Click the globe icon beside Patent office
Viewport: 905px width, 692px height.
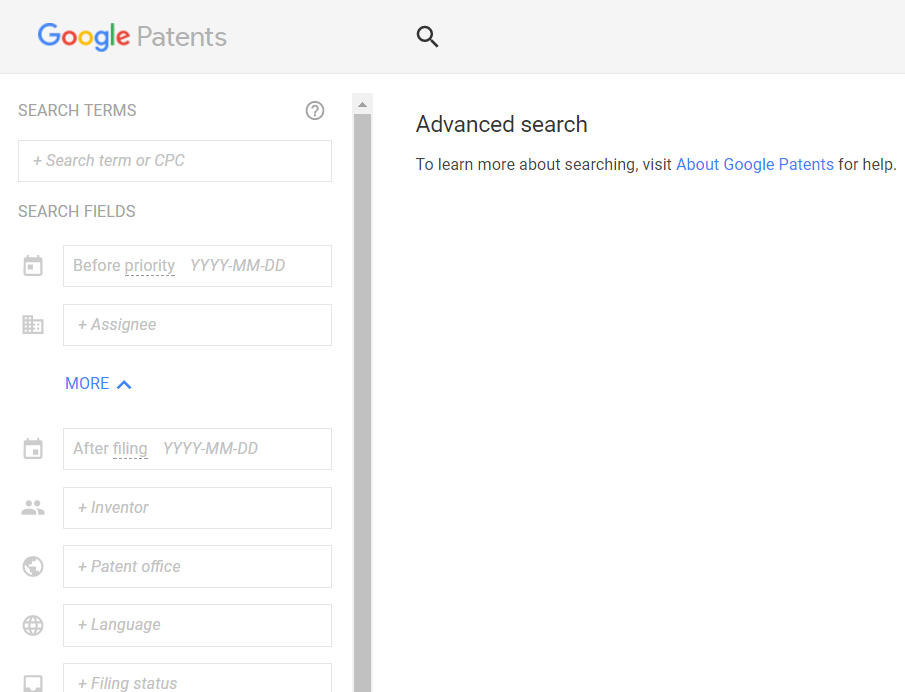tap(33, 567)
